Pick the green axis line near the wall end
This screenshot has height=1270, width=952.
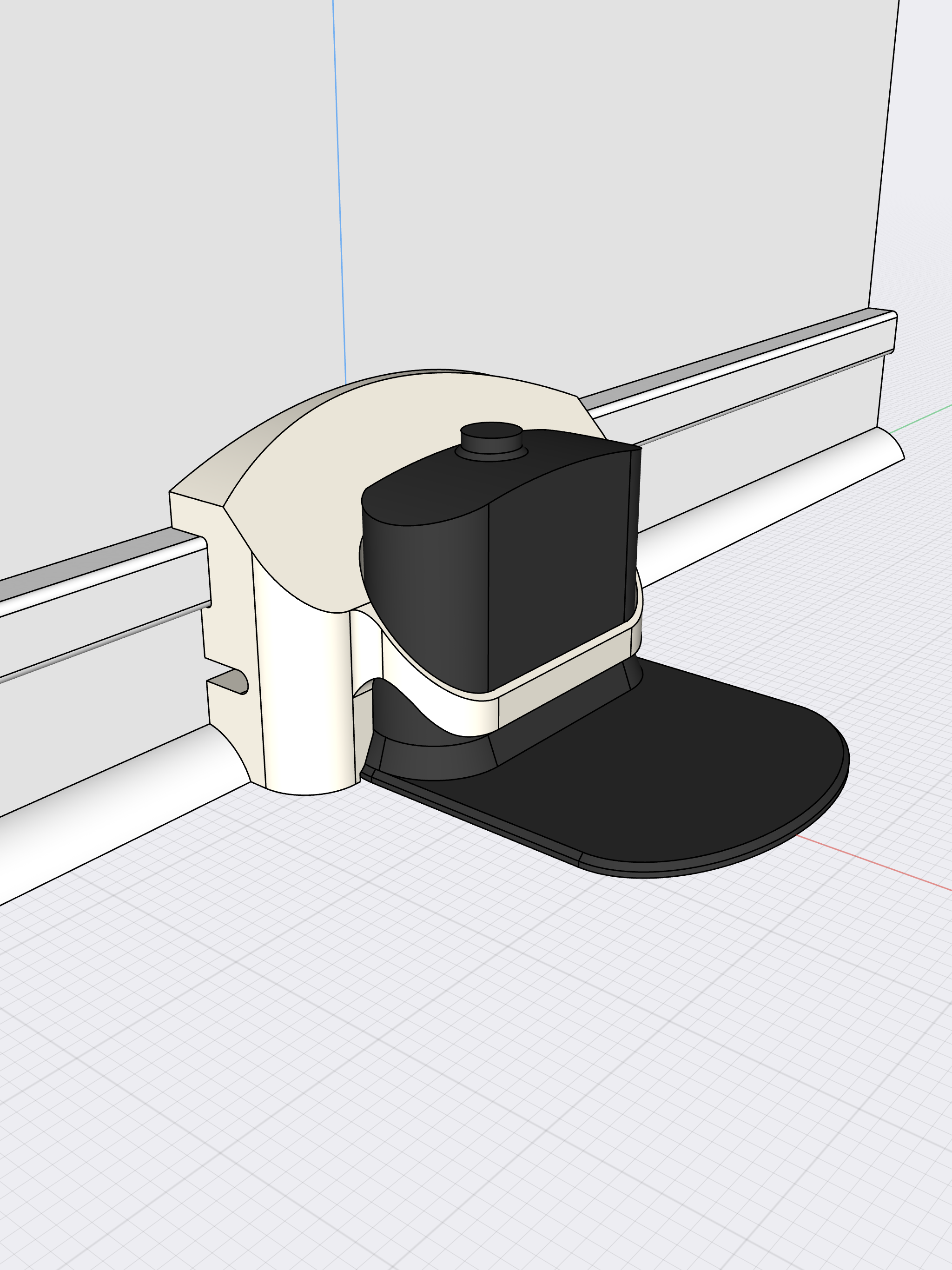921,419
